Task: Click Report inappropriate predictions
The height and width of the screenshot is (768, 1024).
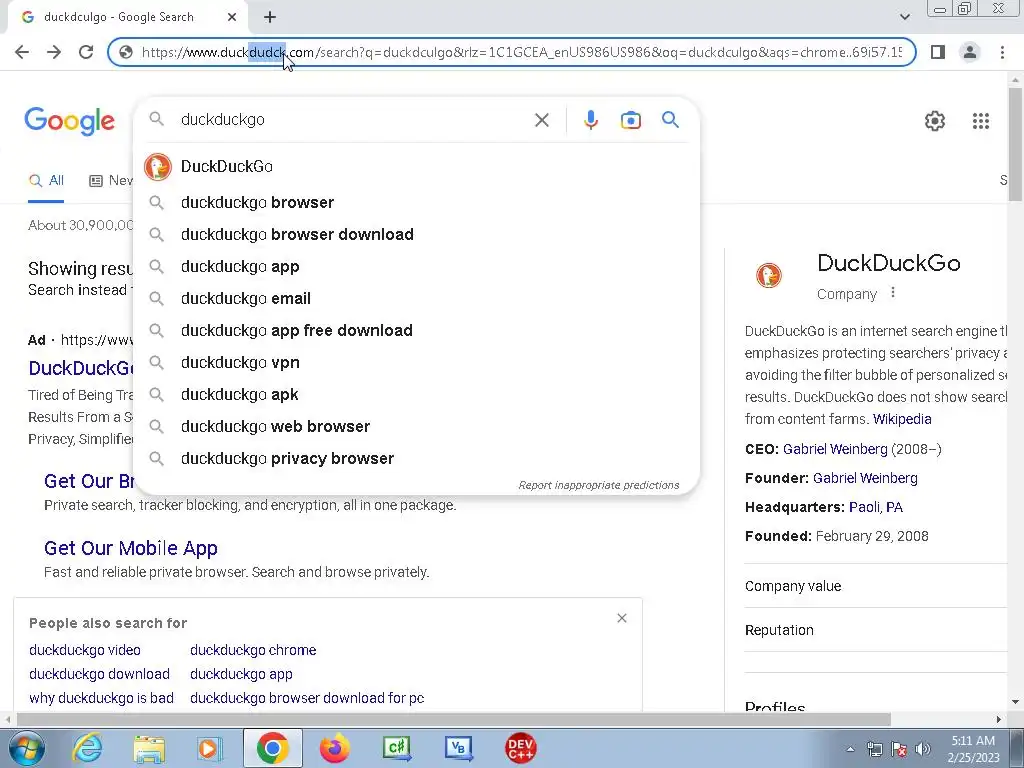Action: pyautogui.click(x=598, y=485)
